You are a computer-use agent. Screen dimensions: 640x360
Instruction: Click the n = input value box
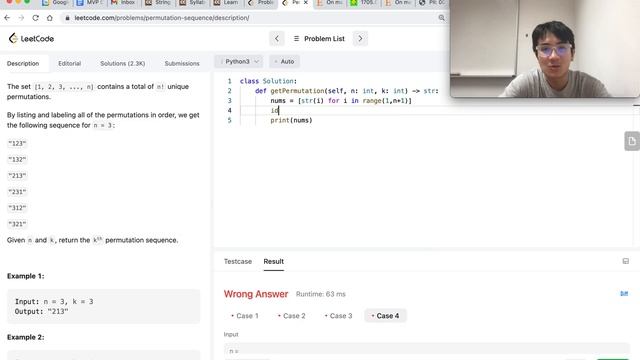tap(427, 351)
